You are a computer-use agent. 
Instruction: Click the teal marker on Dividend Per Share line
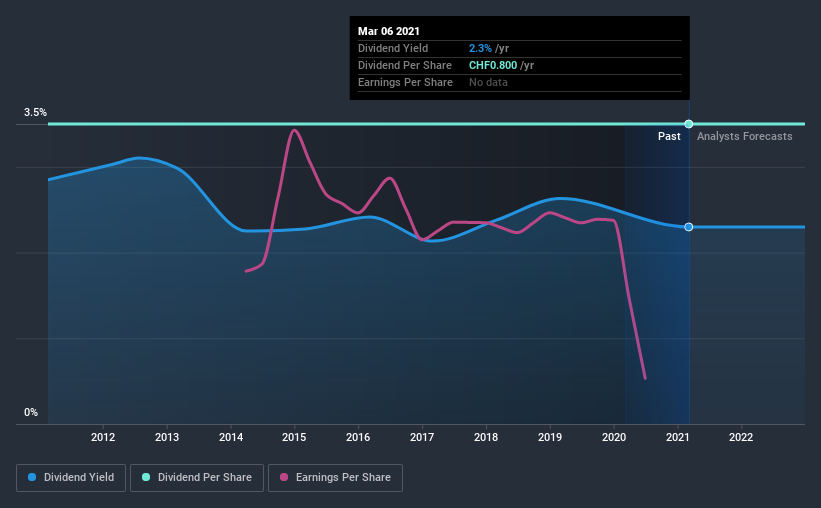click(x=689, y=124)
